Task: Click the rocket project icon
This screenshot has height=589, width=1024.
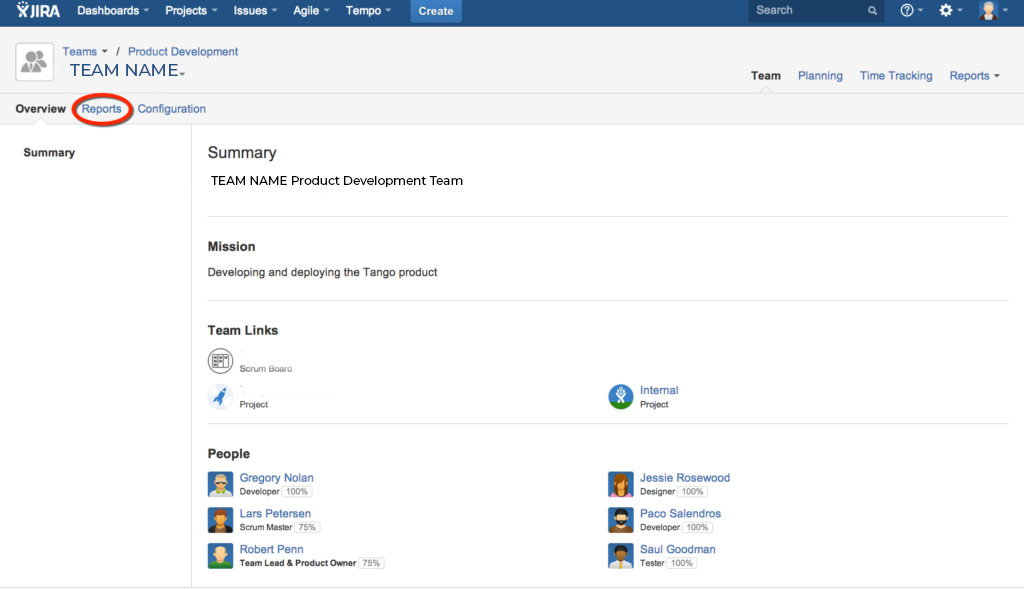Action: pos(220,396)
